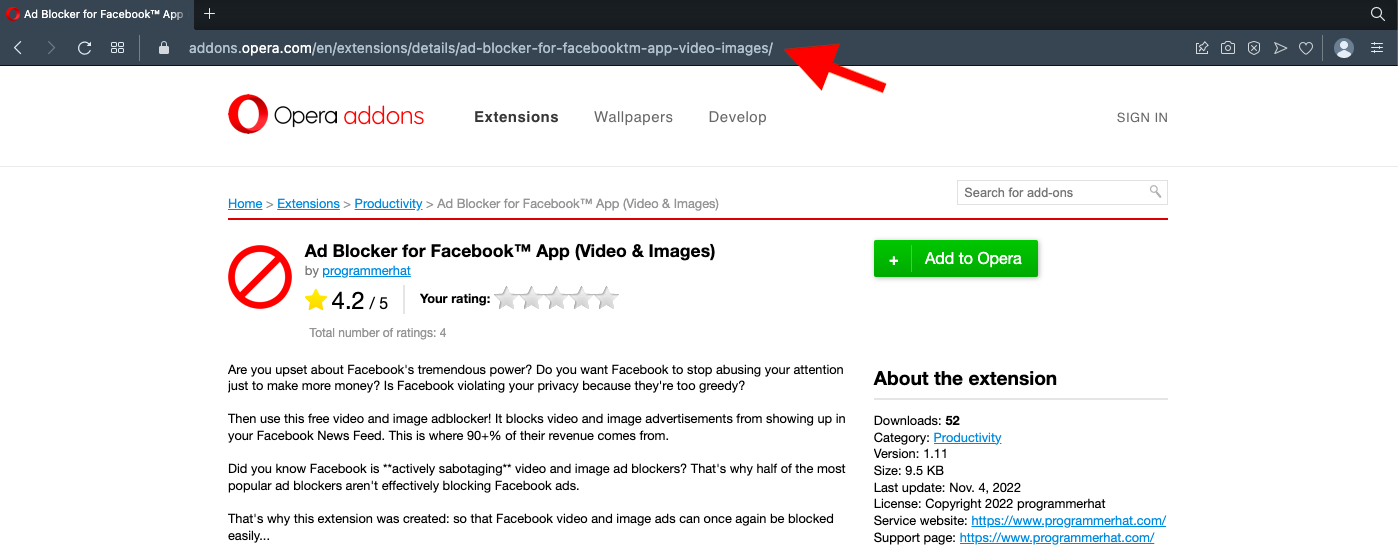The width and height of the screenshot is (1398, 553).
Task: Click the extension title heading
Action: pyautogui.click(x=510, y=251)
